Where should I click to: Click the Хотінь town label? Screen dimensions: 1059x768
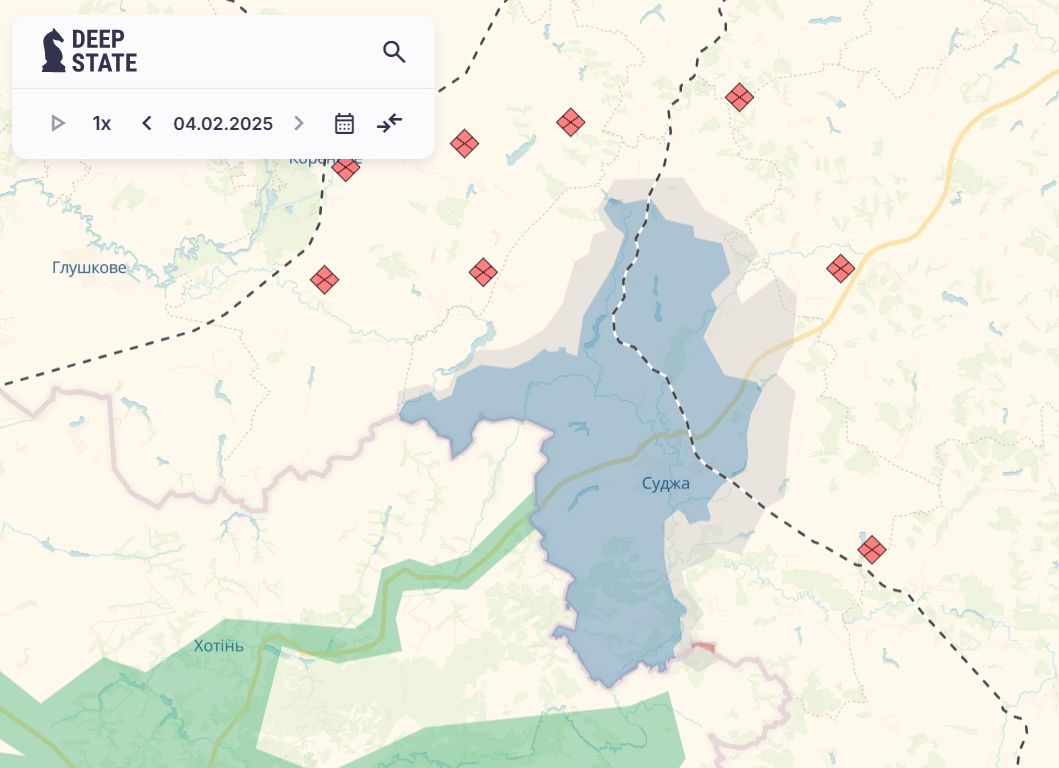click(x=219, y=646)
